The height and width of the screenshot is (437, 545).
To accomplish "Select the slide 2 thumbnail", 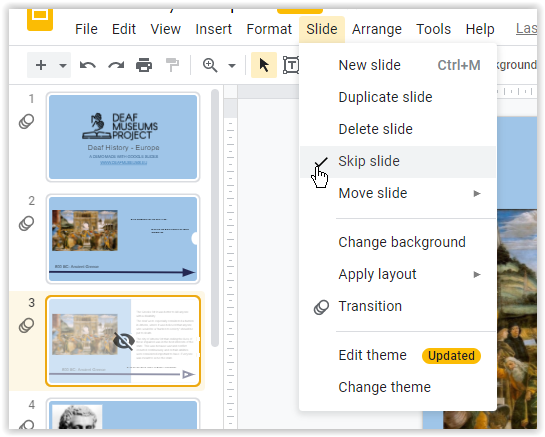I will pyautogui.click(x=123, y=239).
